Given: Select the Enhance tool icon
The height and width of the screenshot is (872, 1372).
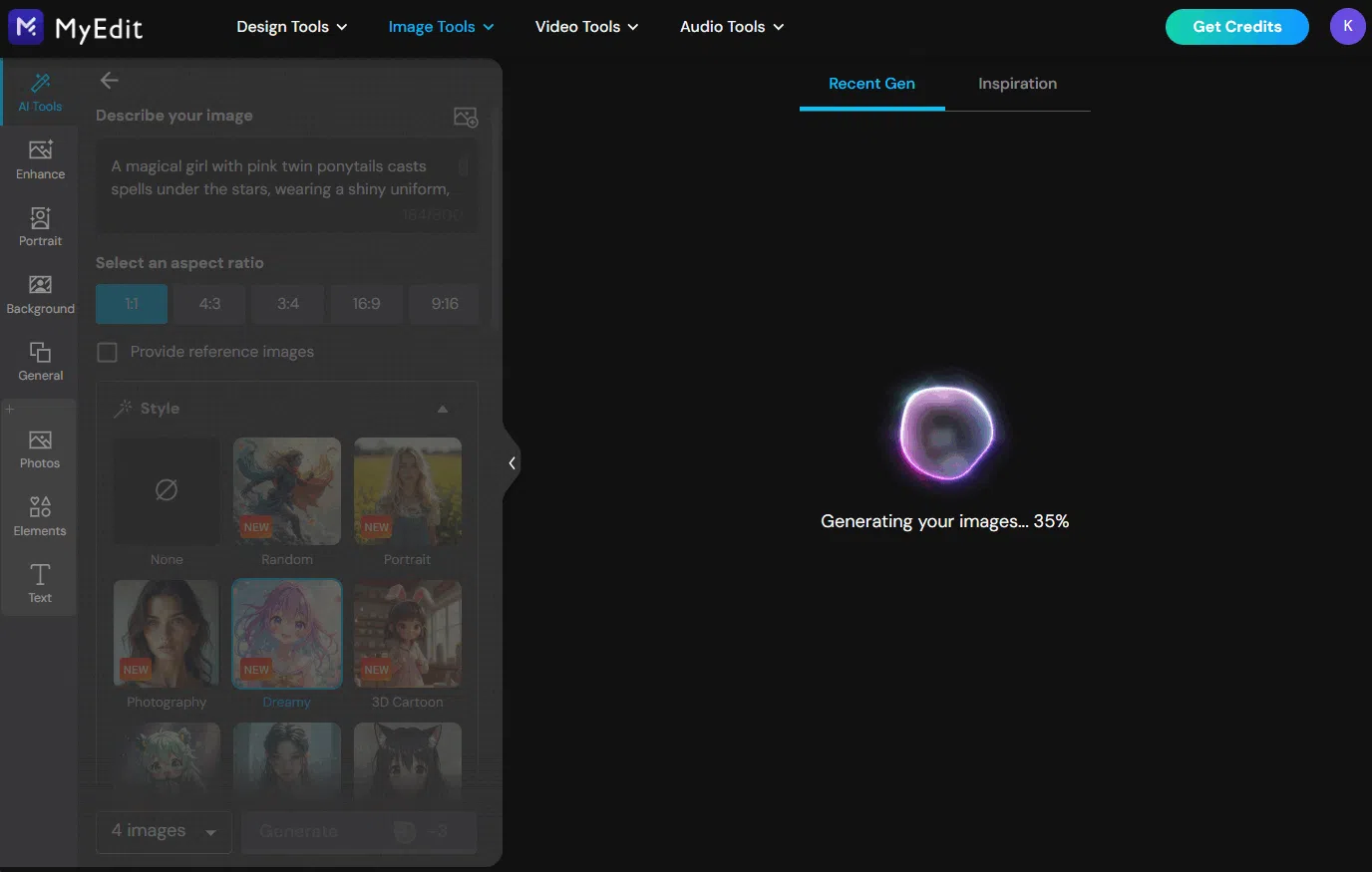Looking at the screenshot, I should (x=40, y=159).
